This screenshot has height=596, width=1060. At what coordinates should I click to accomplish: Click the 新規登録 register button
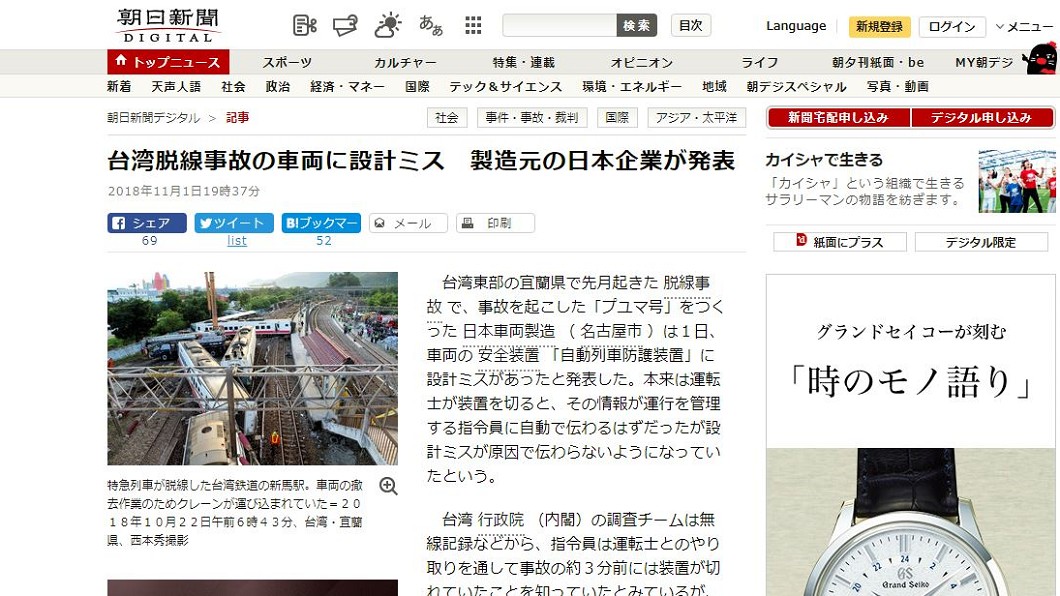tap(880, 26)
